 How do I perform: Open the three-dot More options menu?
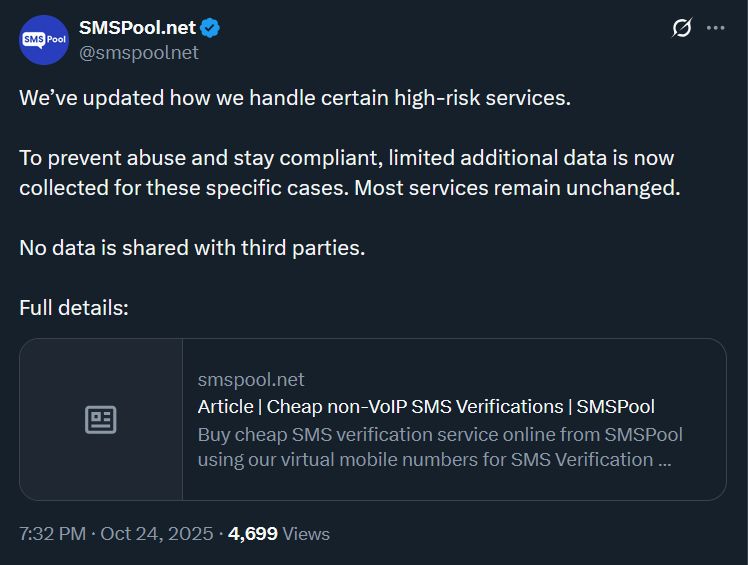(x=715, y=28)
